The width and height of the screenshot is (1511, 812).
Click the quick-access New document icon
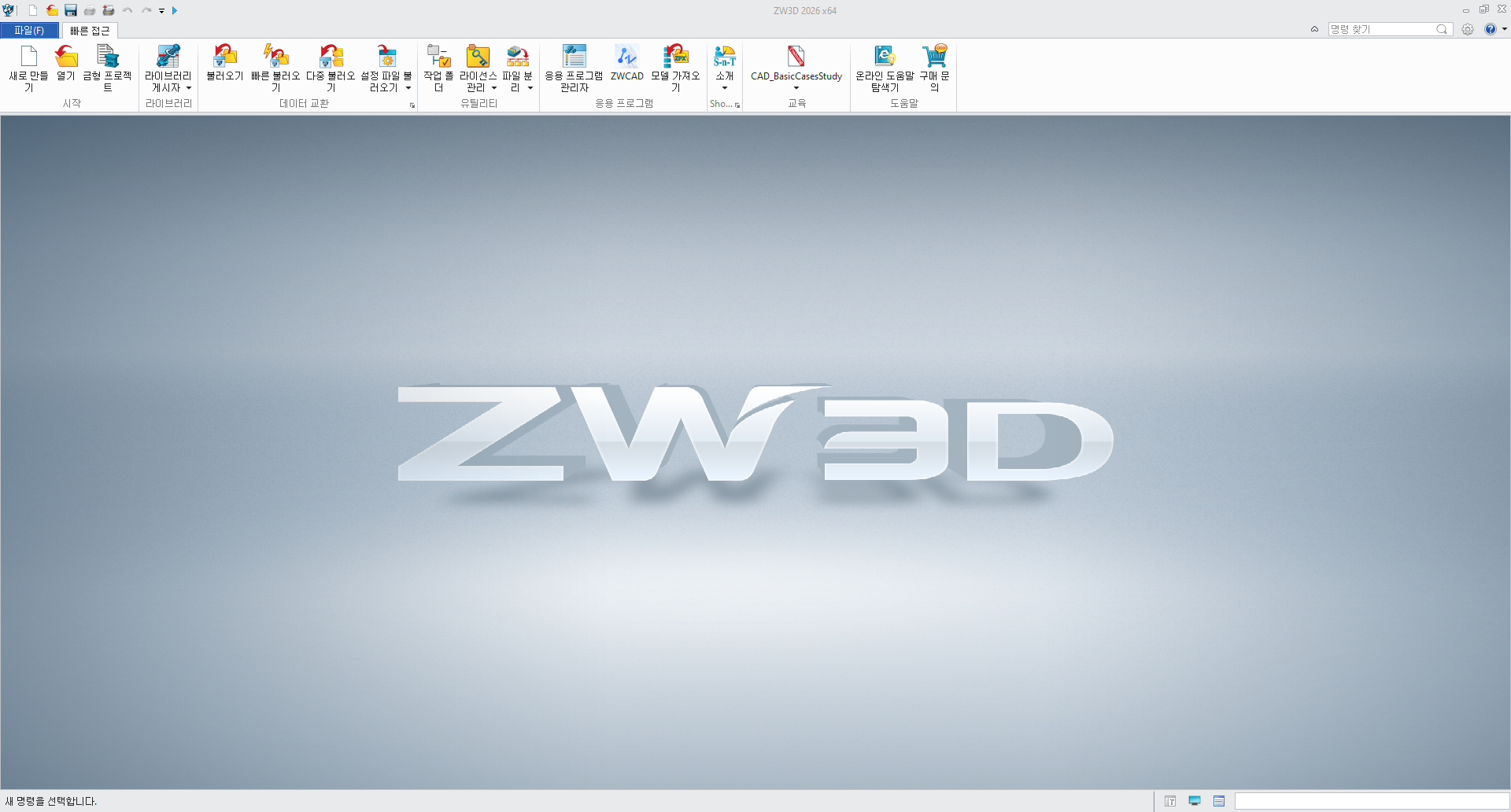pyautogui.click(x=33, y=10)
